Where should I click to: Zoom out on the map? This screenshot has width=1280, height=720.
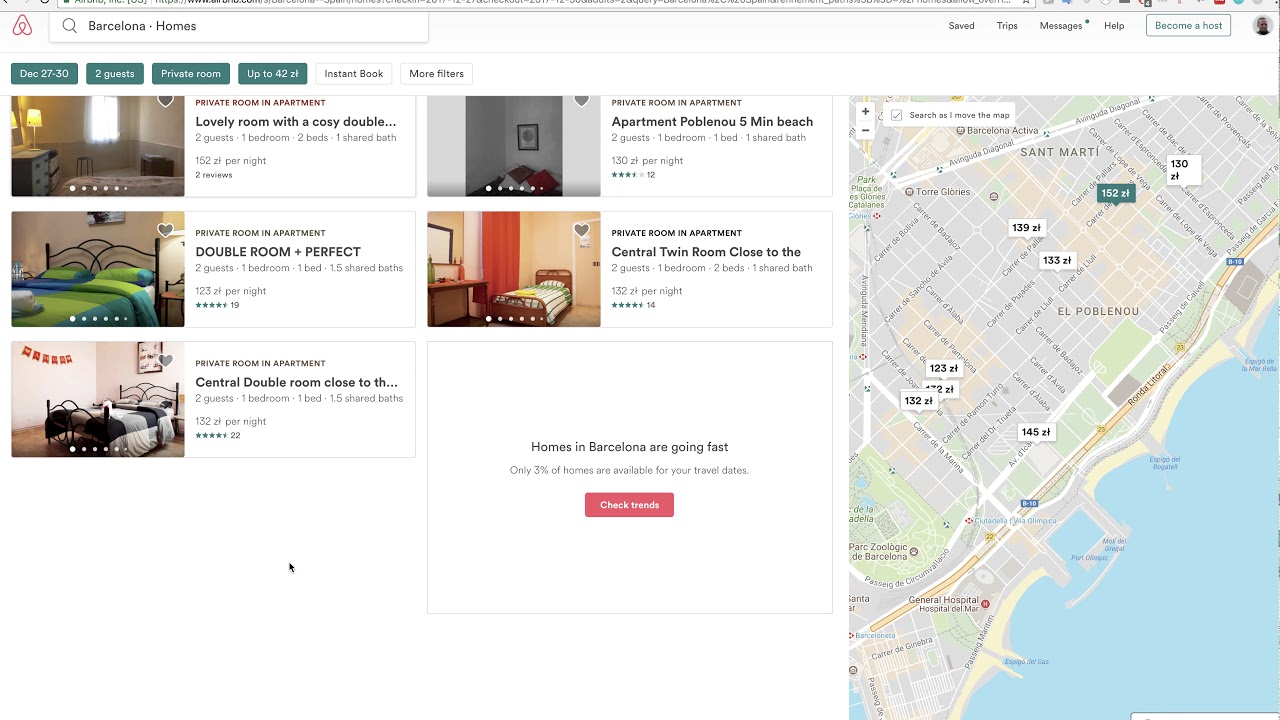[866, 130]
